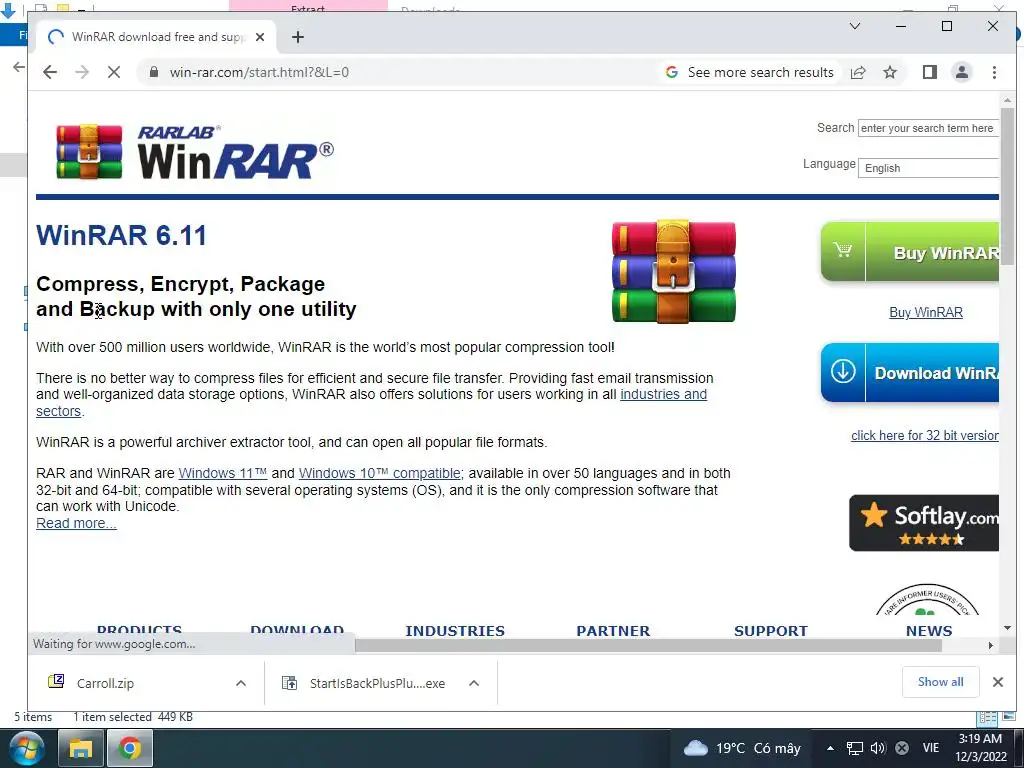Open the 'Windows 10 compatible' link

coord(381,473)
